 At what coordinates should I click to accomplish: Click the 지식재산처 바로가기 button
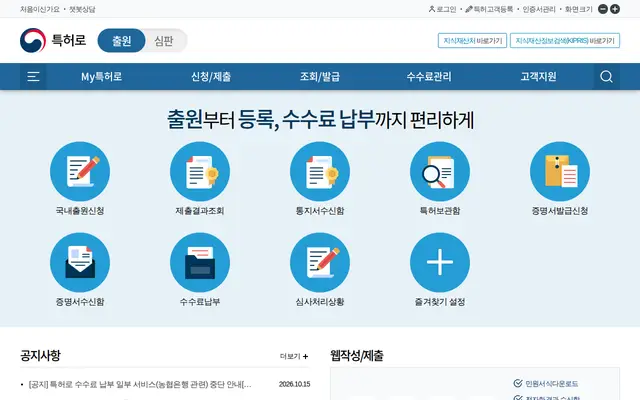tap(472, 40)
